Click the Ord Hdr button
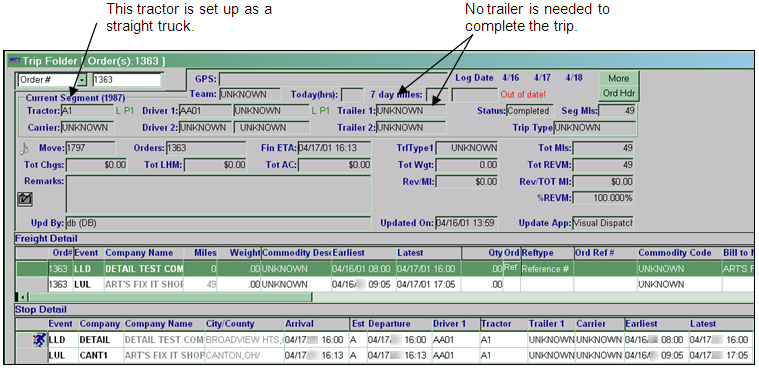 click(x=619, y=92)
